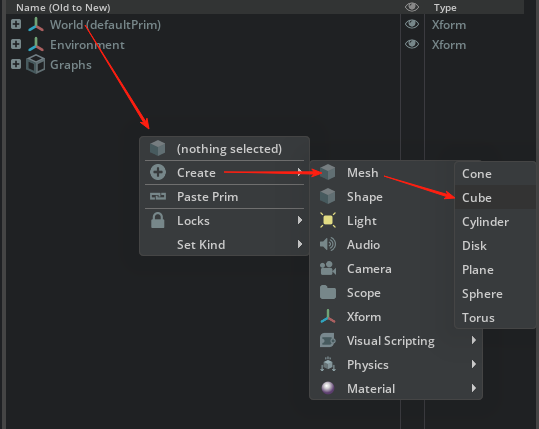Toggle visibility eye for World prim
The image size is (539, 429).
tap(412, 24)
